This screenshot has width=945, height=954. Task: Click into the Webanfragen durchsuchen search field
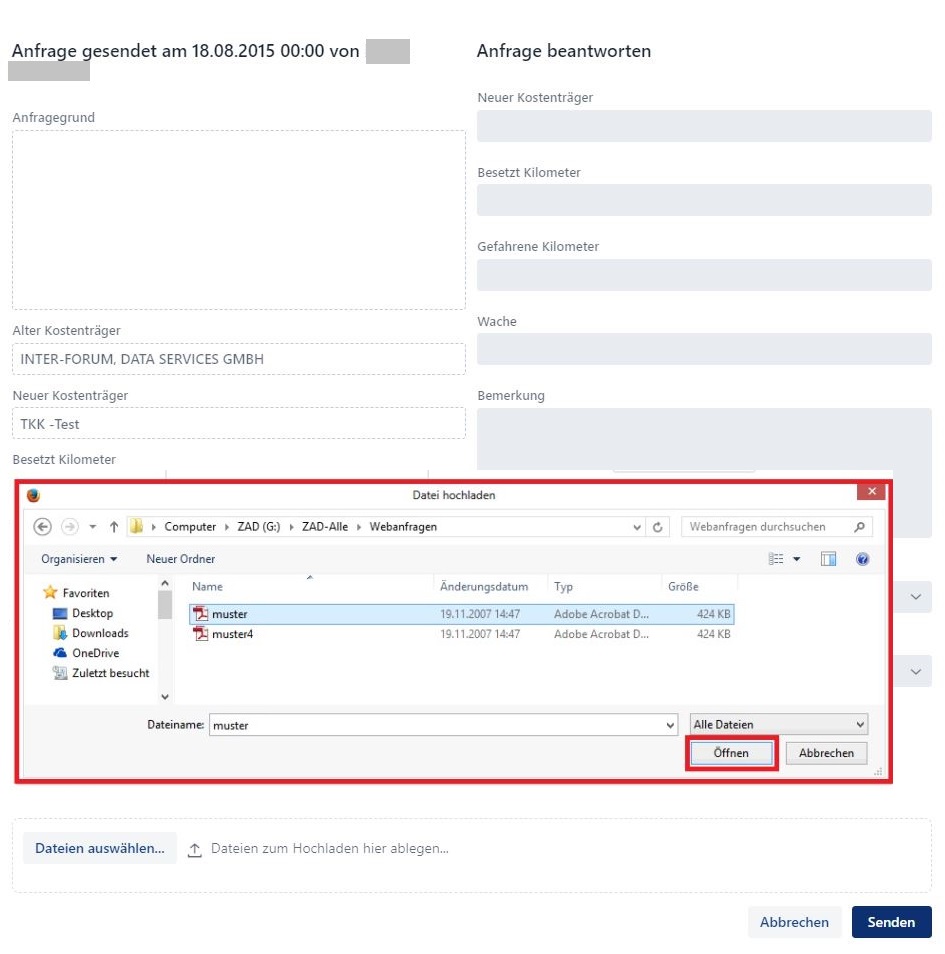768,527
